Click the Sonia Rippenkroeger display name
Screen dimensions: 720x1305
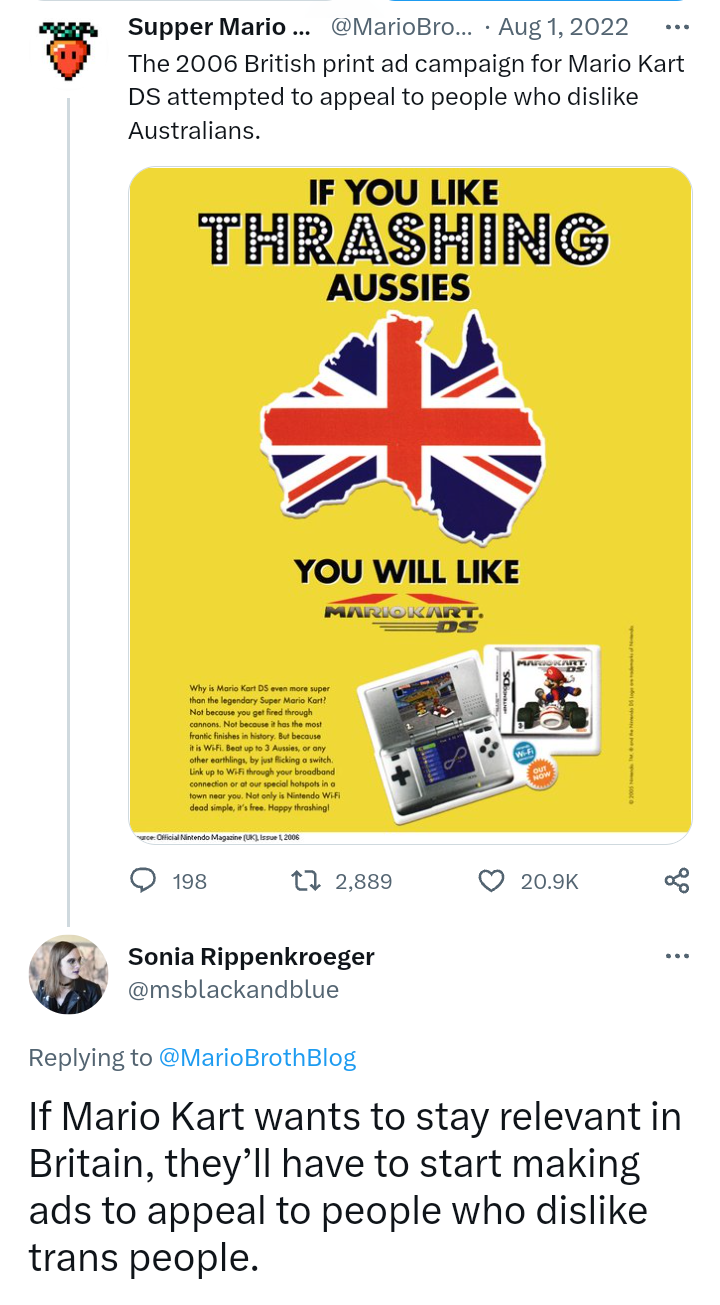coord(251,957)
